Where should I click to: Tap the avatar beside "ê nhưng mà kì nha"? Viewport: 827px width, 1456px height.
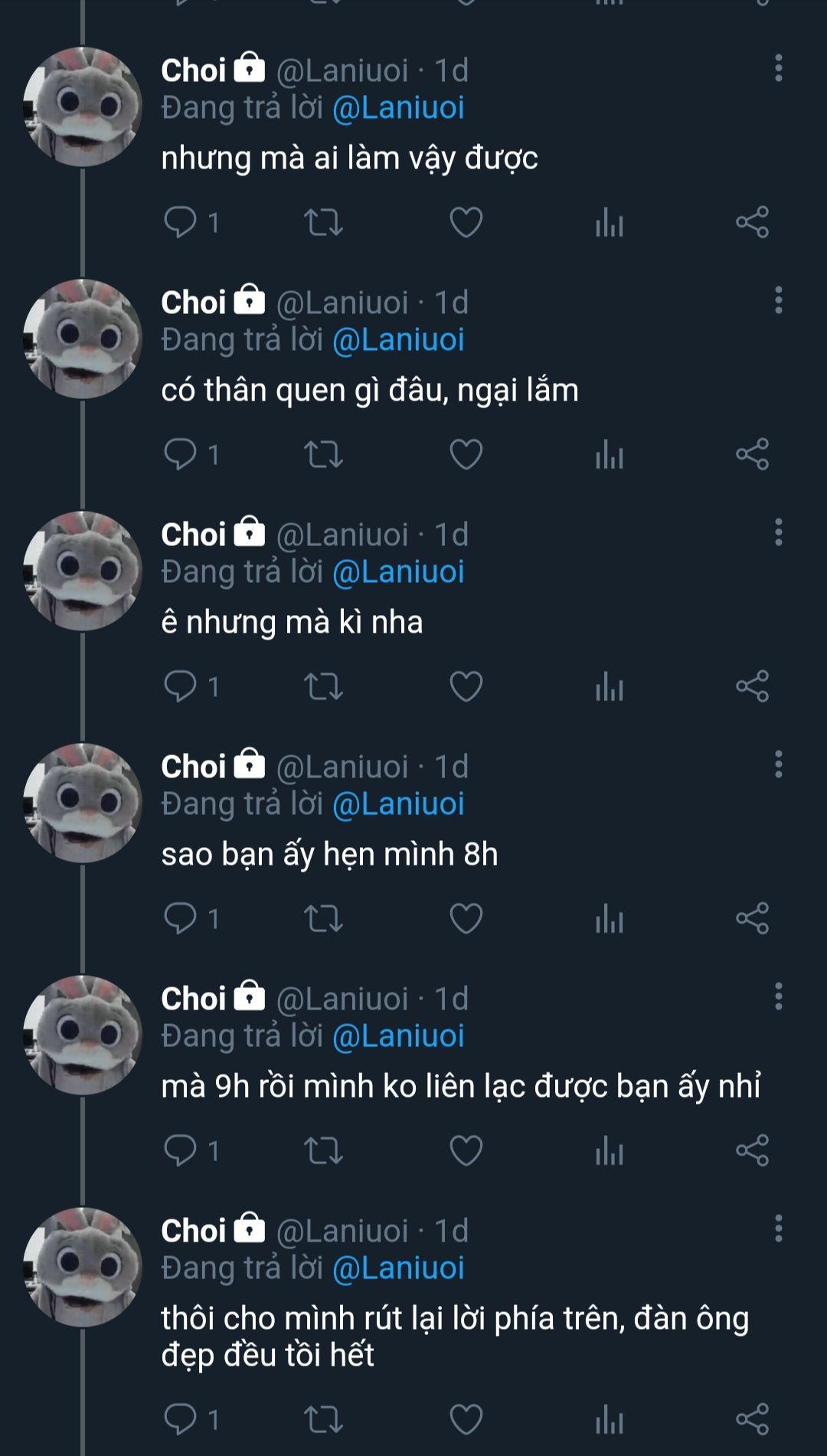83,571
